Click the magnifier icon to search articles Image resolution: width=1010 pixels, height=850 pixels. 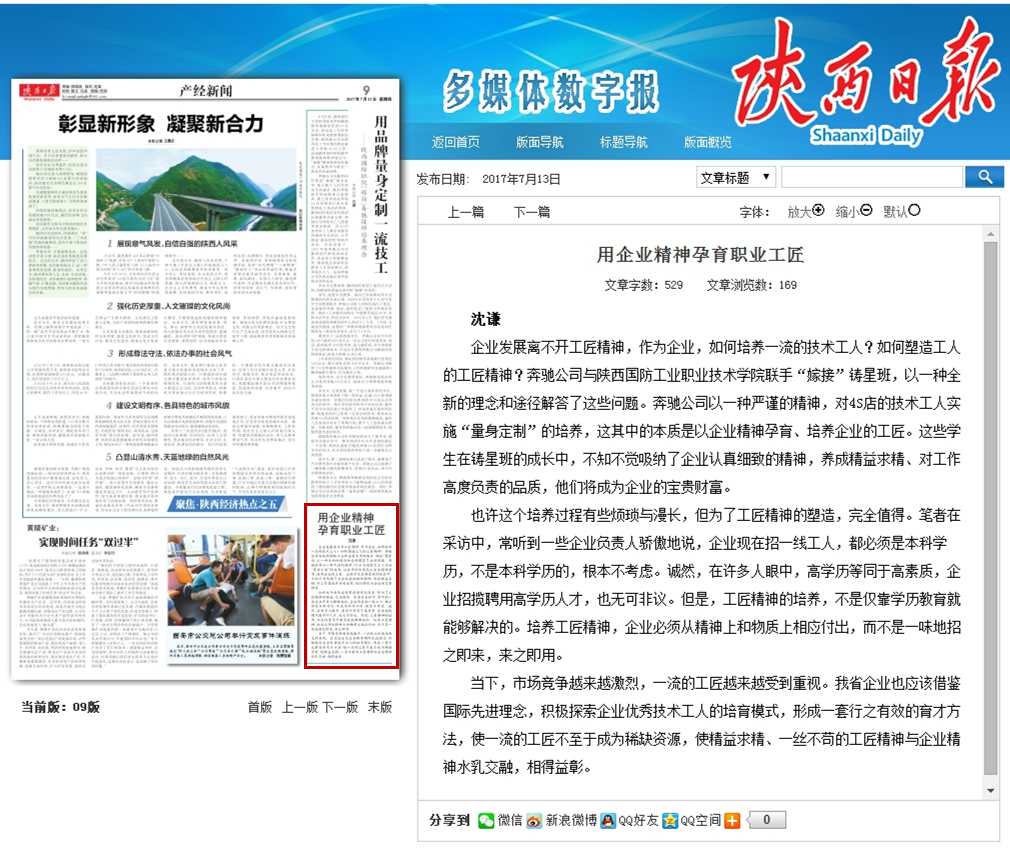pyautogui.click(x=985, y=176)
